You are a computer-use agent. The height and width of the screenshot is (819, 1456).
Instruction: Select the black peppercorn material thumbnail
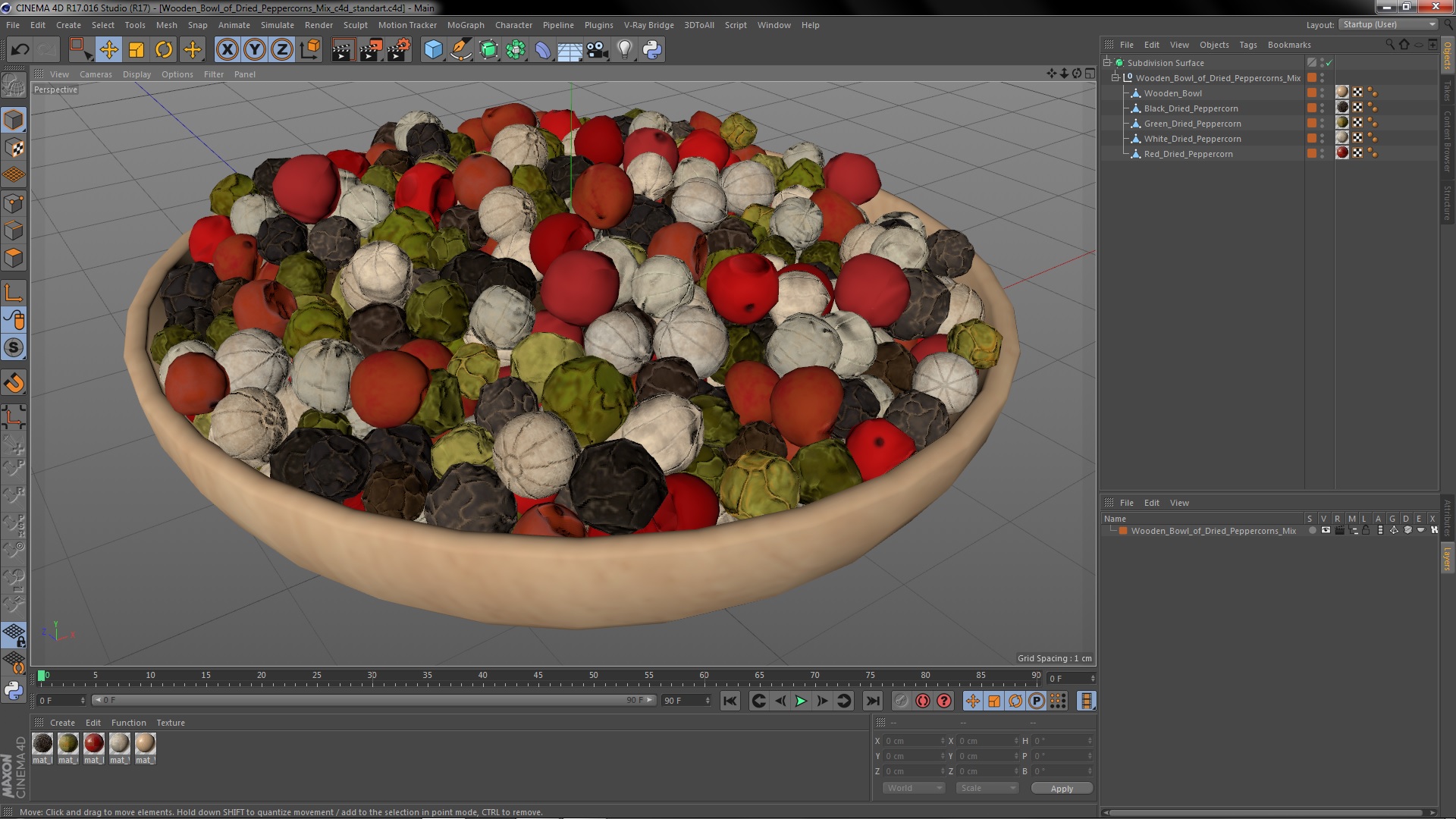pos(42,744)
